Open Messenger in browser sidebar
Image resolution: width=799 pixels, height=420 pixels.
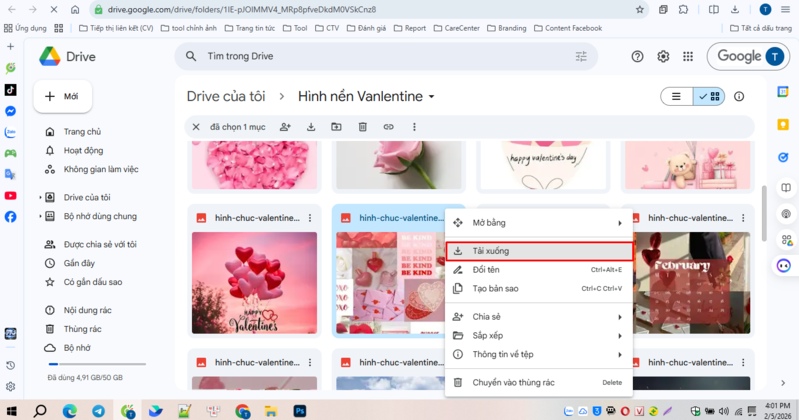tap(10, 111)
